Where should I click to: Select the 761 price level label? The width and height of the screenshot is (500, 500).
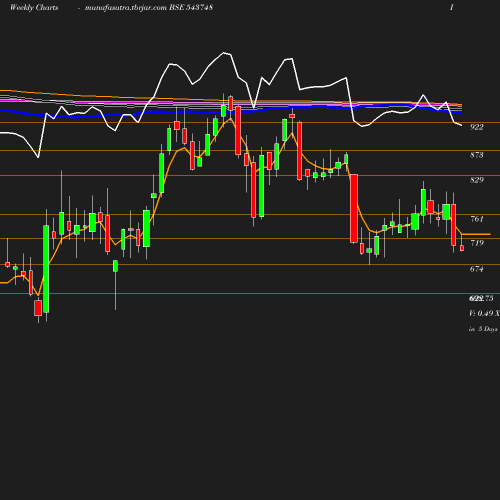pos(477,219)
